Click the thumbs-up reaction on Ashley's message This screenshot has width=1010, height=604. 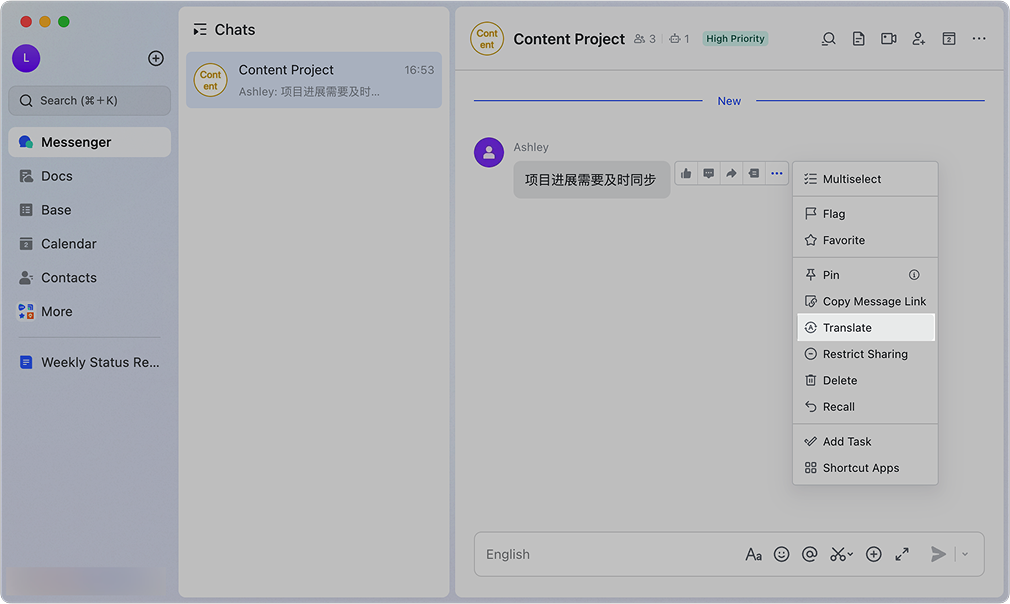click(x=686, y=173)
